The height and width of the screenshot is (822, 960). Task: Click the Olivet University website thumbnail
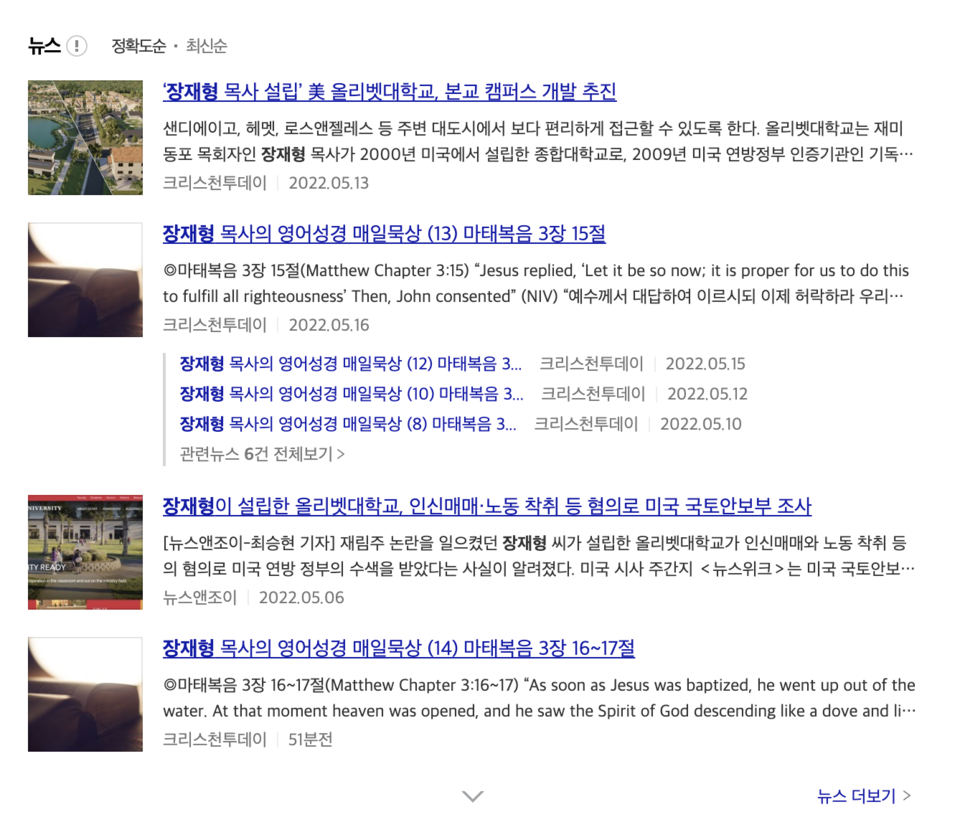point(85,552)
